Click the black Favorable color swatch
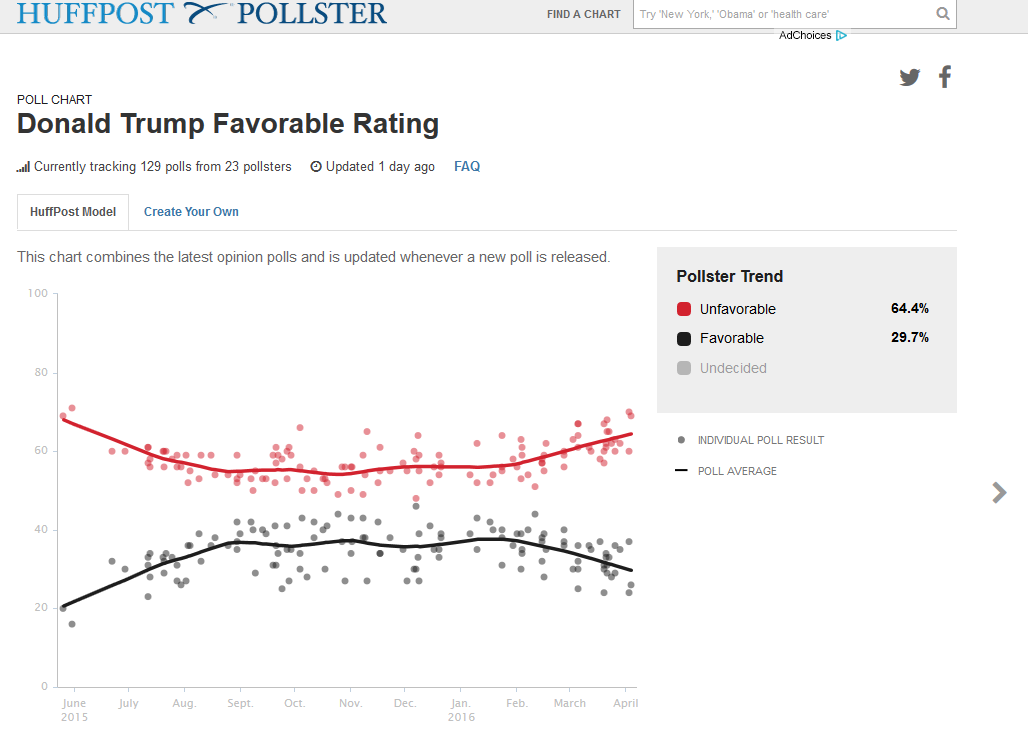 (684, 338)
